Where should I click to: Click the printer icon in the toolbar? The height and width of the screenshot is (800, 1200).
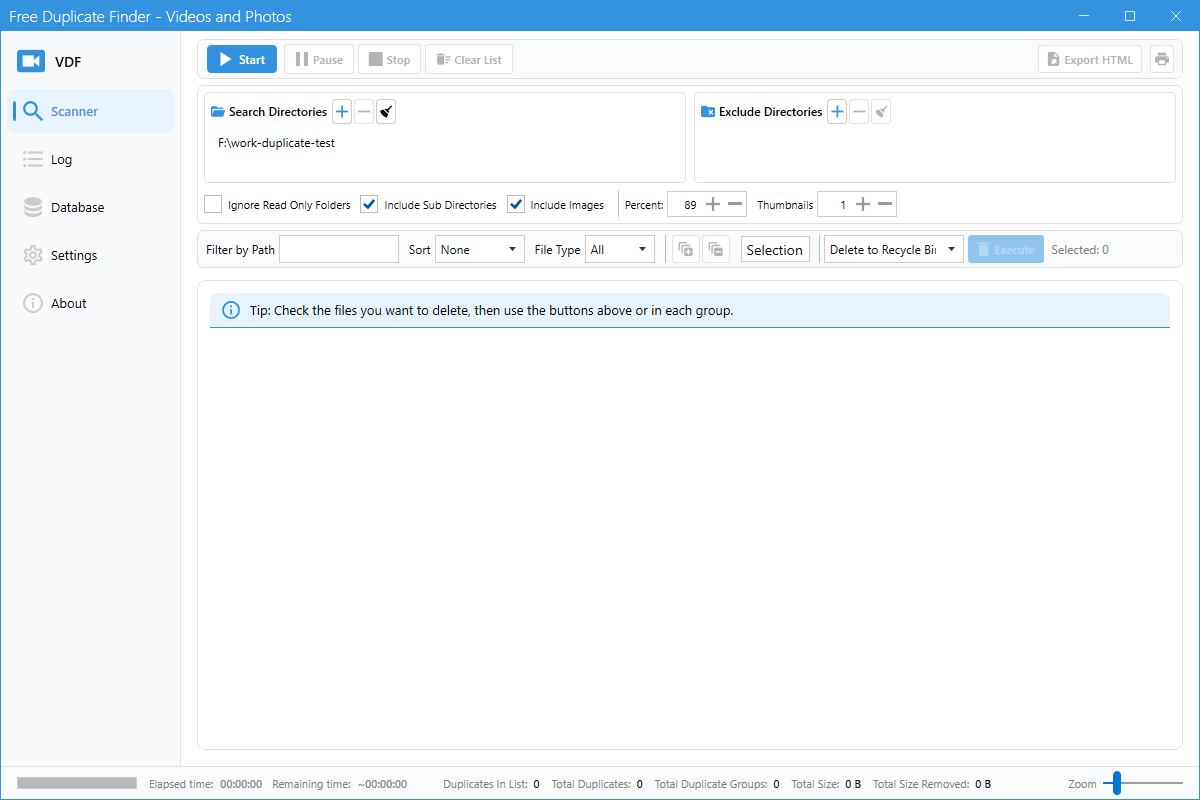(1162, 59)
